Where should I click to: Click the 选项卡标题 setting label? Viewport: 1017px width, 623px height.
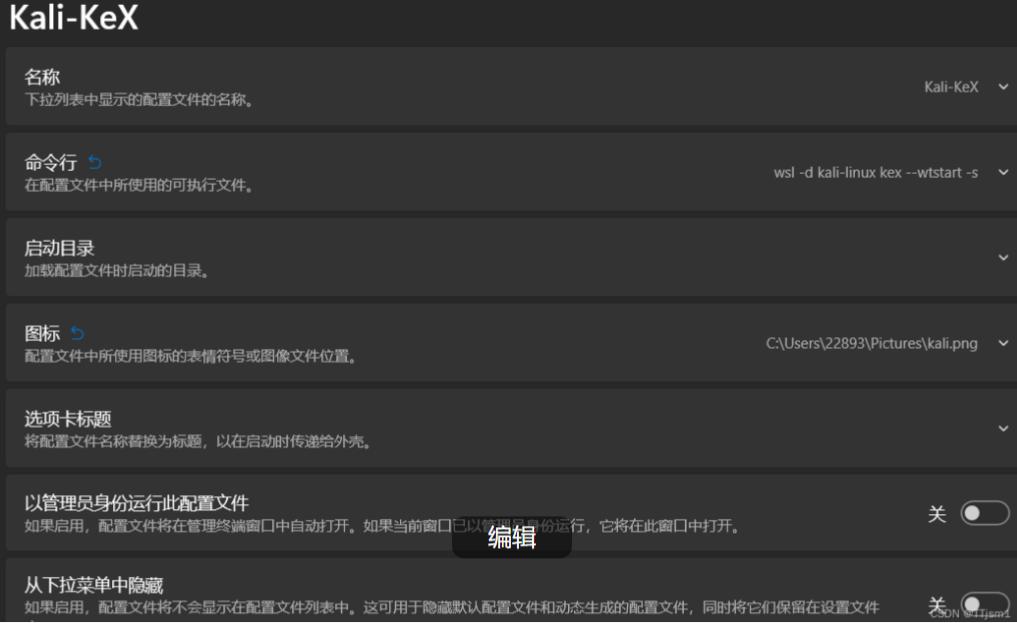pyautogui.click(x=68, y=419)
